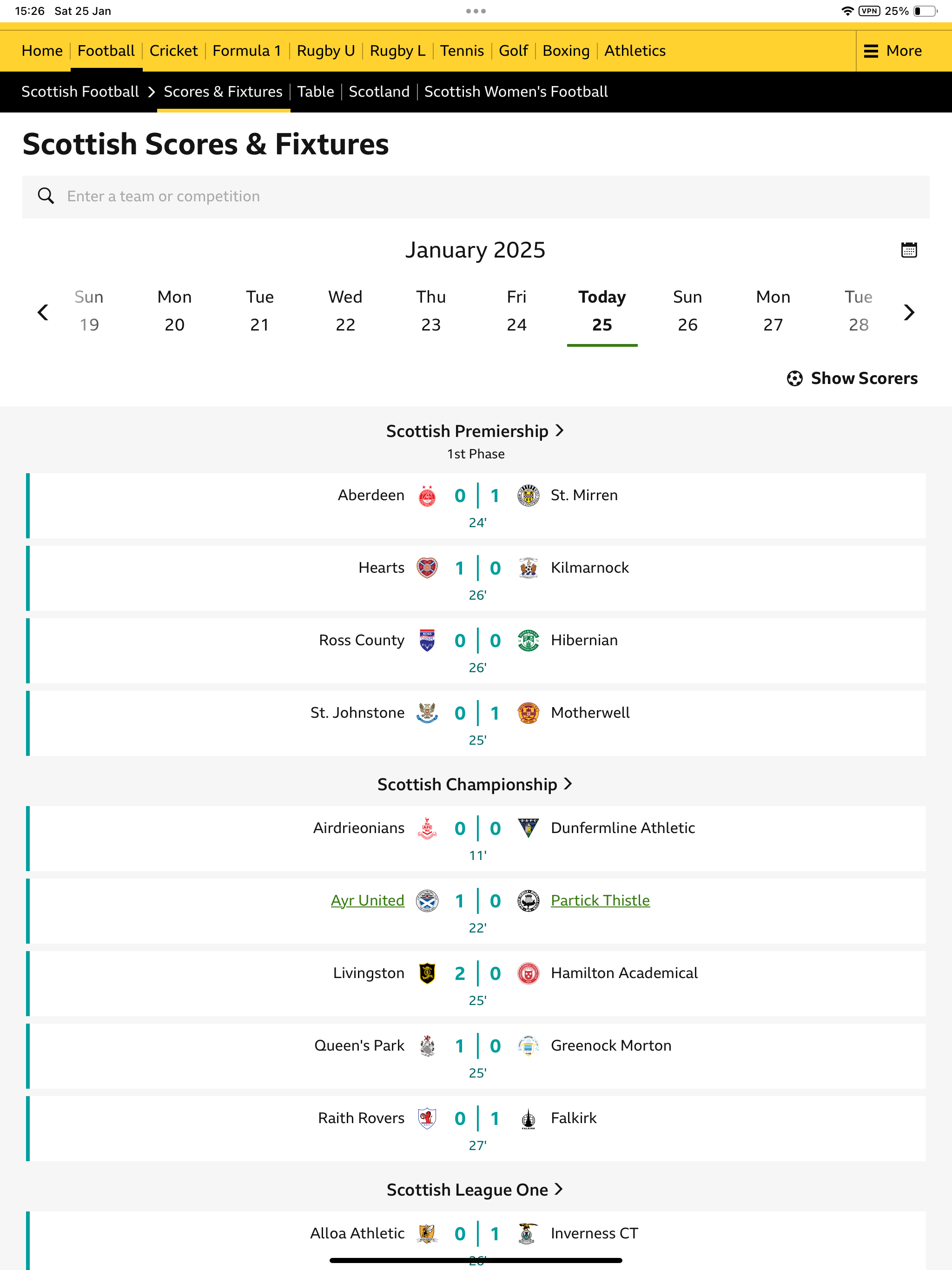
Task: Tap the Livingston club crest
Action: tap(427, 973)
